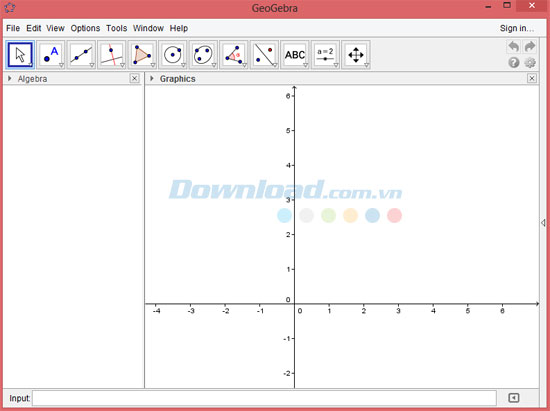
Task: Pick the Angle measurement tool
Action: click(x=234, y=55)
